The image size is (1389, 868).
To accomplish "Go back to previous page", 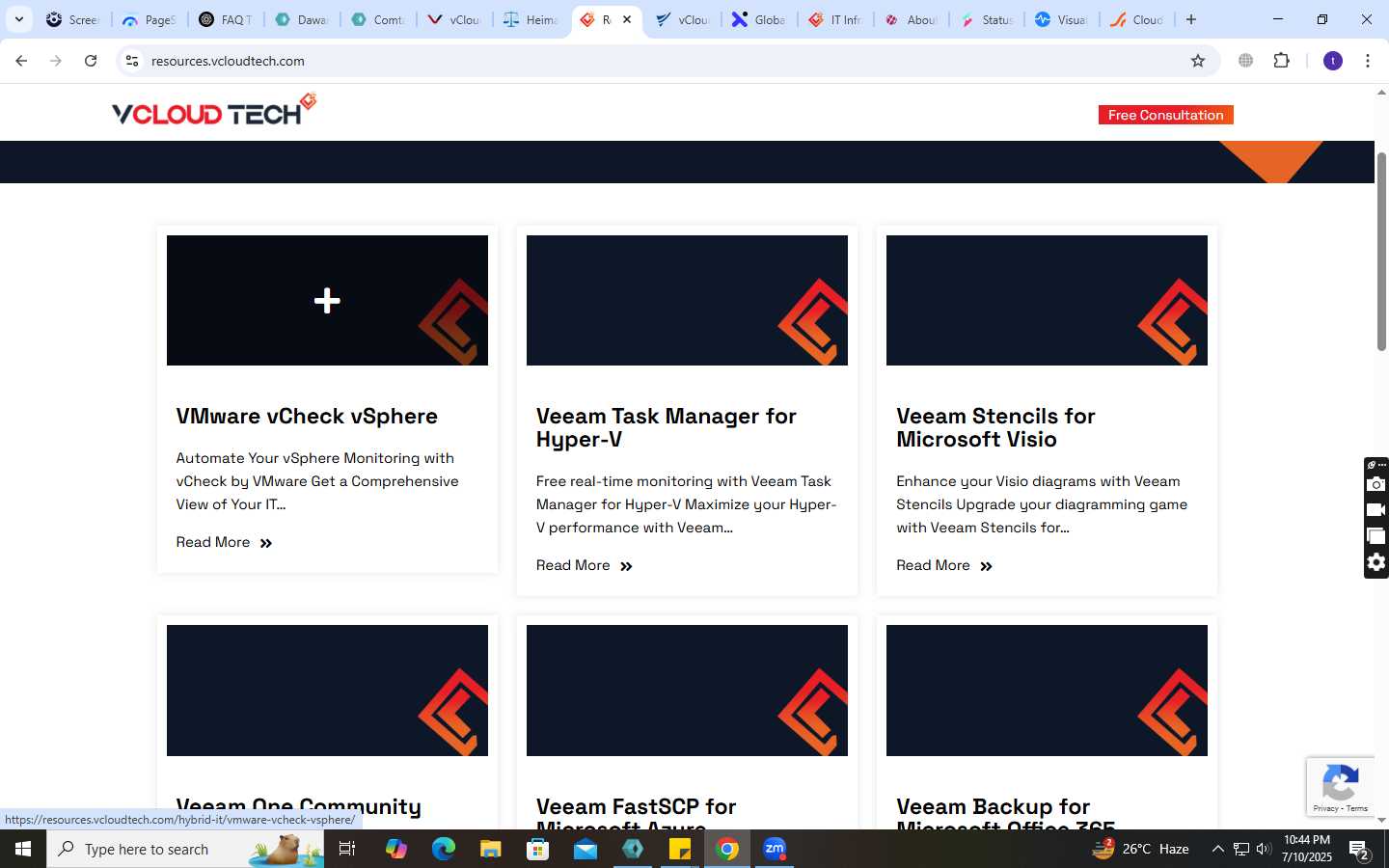I will click(21, 61).
